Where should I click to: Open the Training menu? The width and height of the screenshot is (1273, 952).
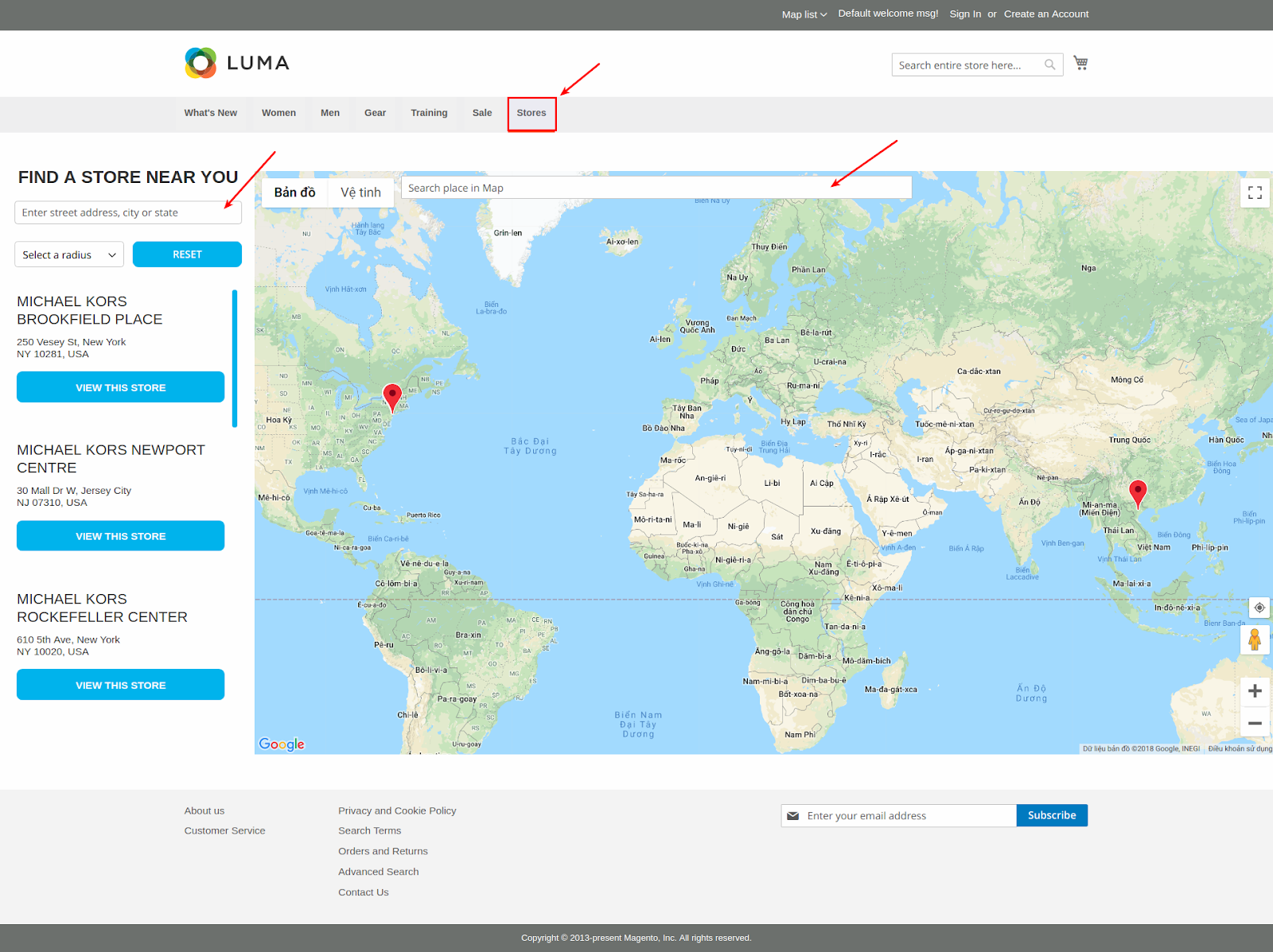tap(429, 113)
